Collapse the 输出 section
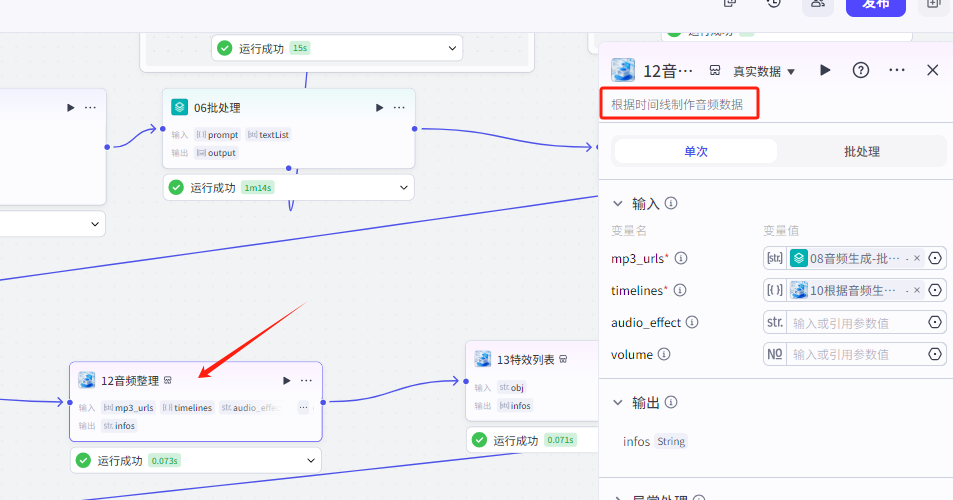The width and height of the screenshot is (953, 500). pos(618,402)
